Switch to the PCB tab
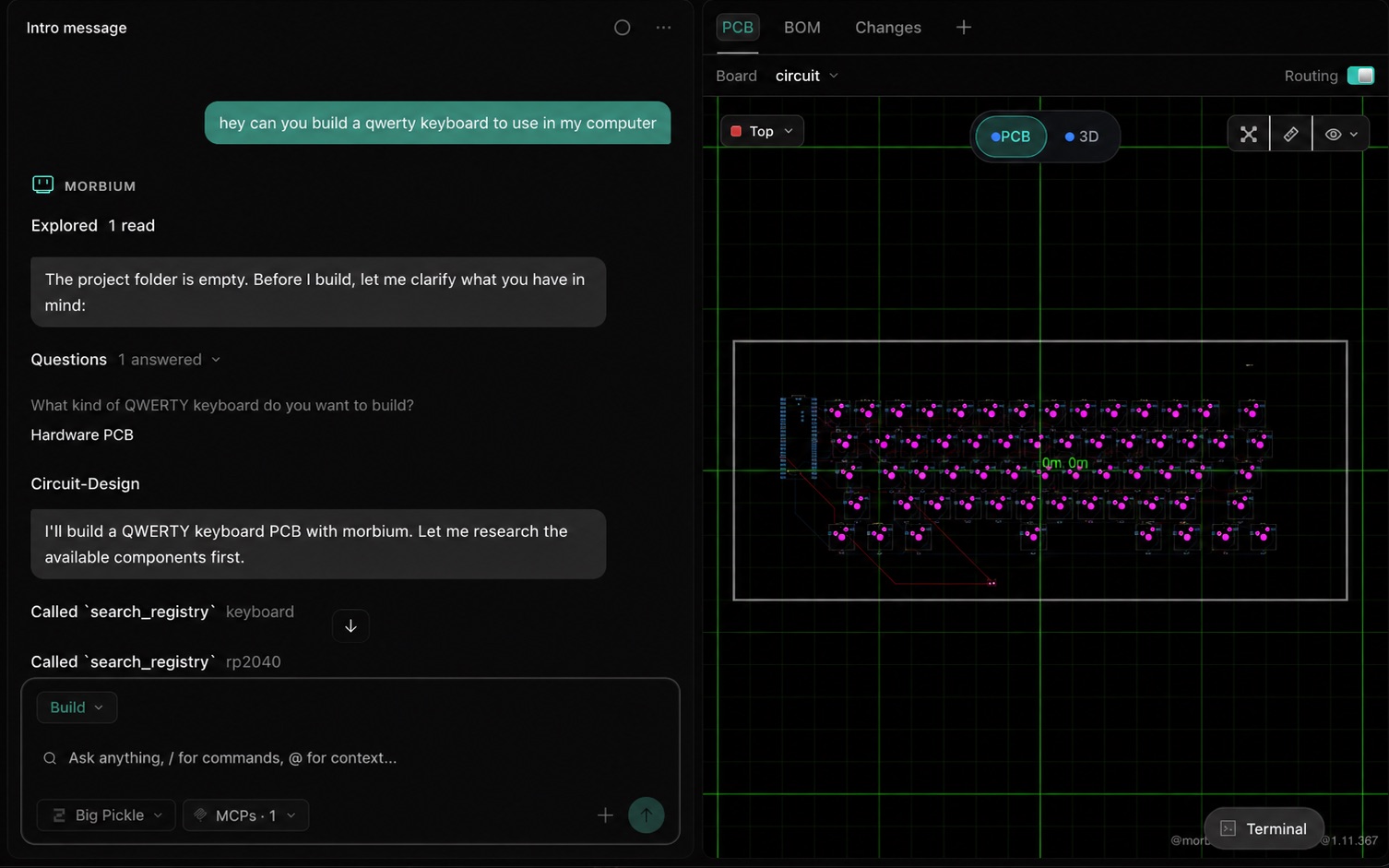This screenshot has height=868, width=1389. pos(737,28)
